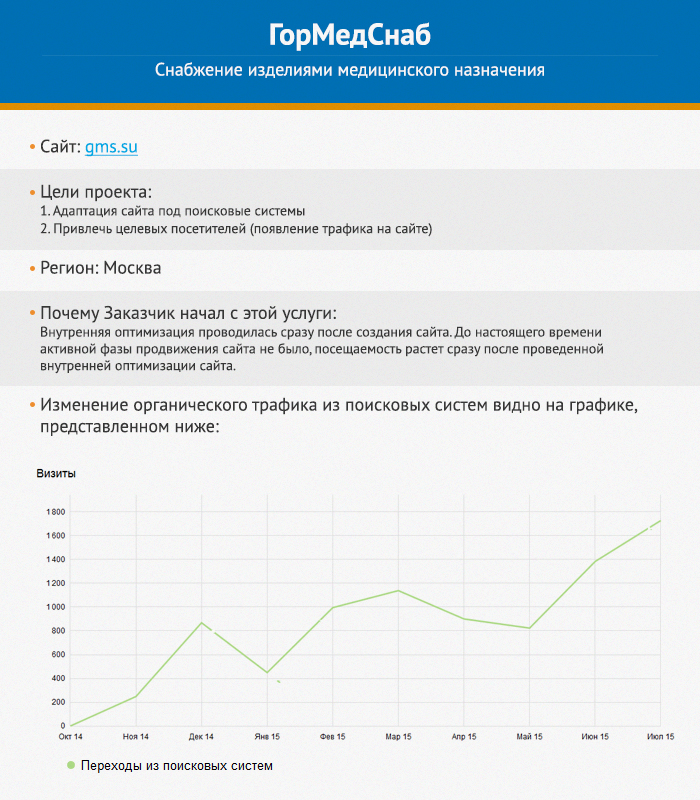Click the orange bullet beside Почему Заказчик
Screen dimensions: 700x800
click(x=32, y=312)
